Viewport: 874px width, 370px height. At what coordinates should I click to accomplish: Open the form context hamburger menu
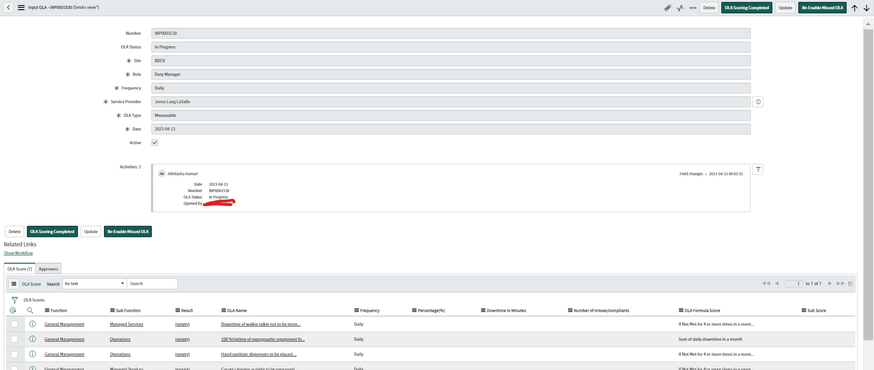(x=21, y=8)
